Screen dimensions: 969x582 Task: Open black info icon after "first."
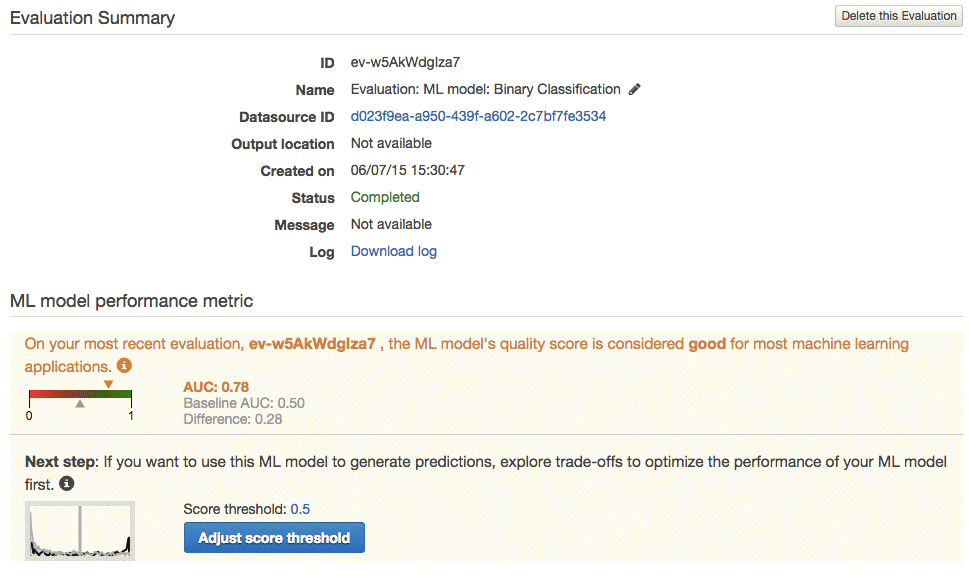67,484
